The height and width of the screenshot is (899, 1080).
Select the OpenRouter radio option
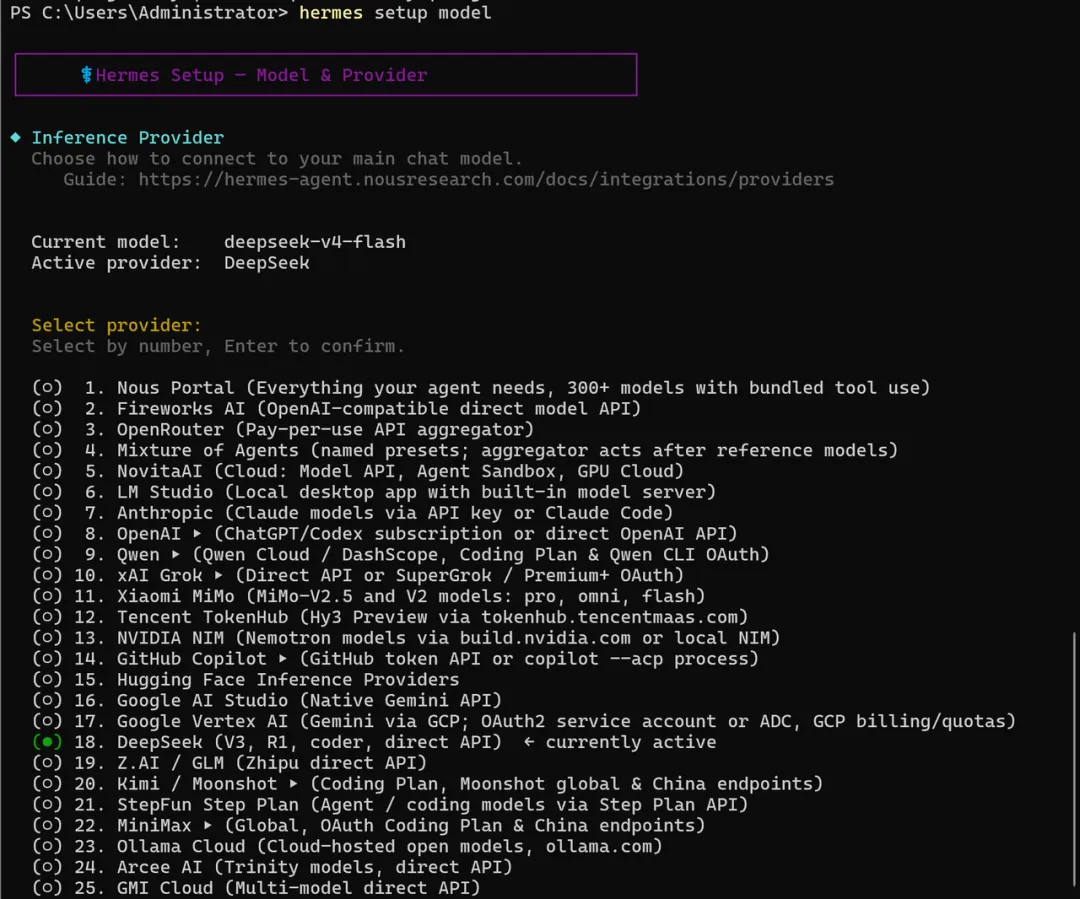[x=47, y=429]
